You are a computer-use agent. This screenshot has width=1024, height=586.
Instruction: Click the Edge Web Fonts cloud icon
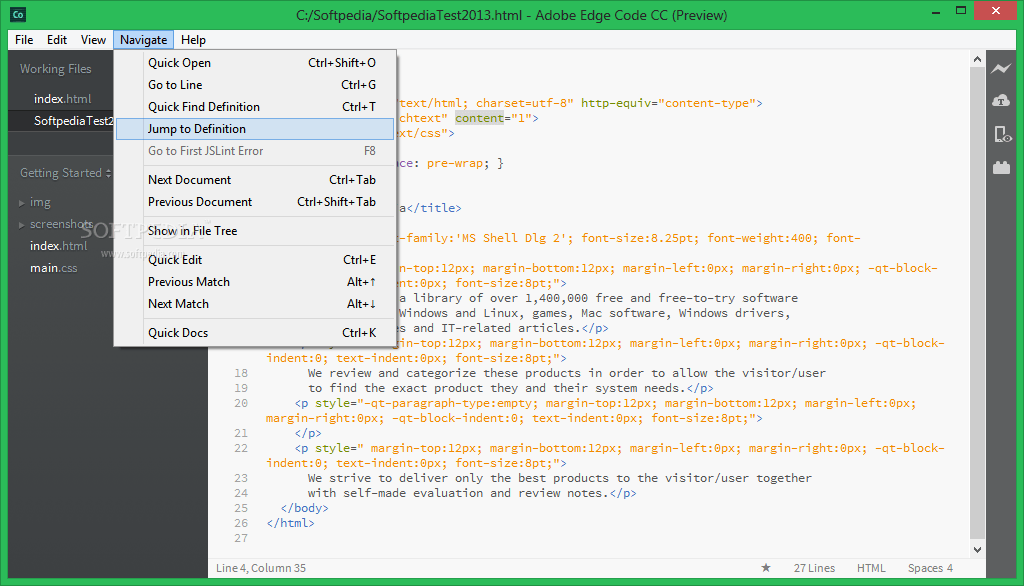click(x=1000, y=101)
